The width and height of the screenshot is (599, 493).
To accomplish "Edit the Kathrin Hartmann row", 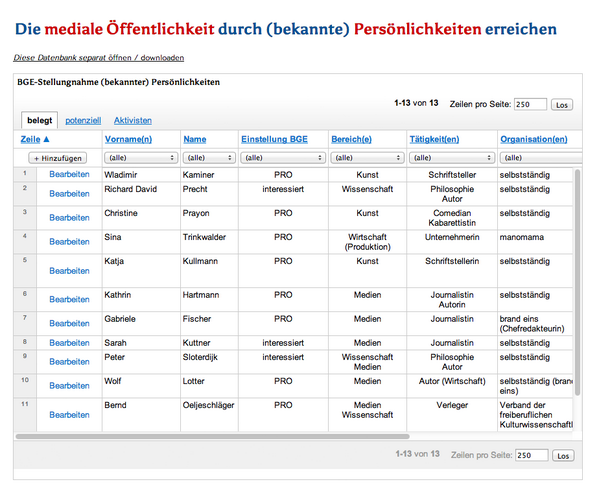I will (69, 300).
